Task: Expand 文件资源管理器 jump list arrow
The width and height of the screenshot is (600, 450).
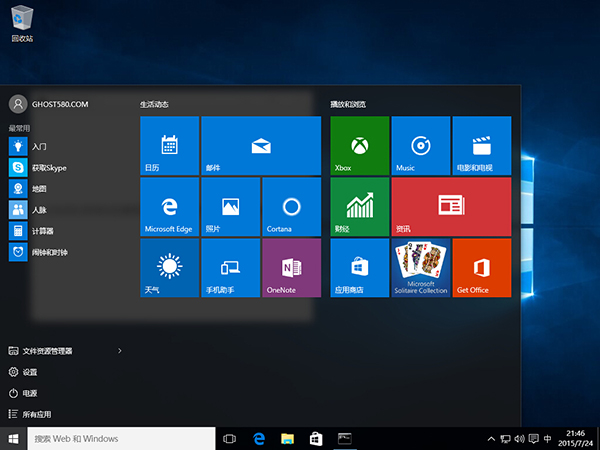Action: pyautogui.click(x=120, y=351)
